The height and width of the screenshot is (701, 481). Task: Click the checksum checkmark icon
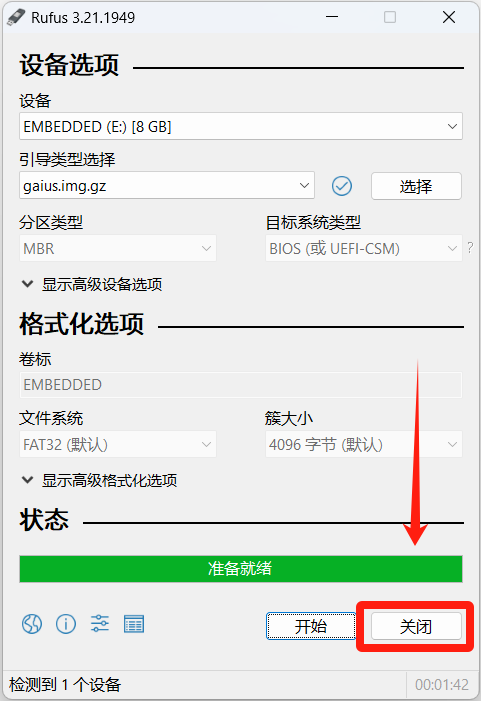[x=342, y=186]
